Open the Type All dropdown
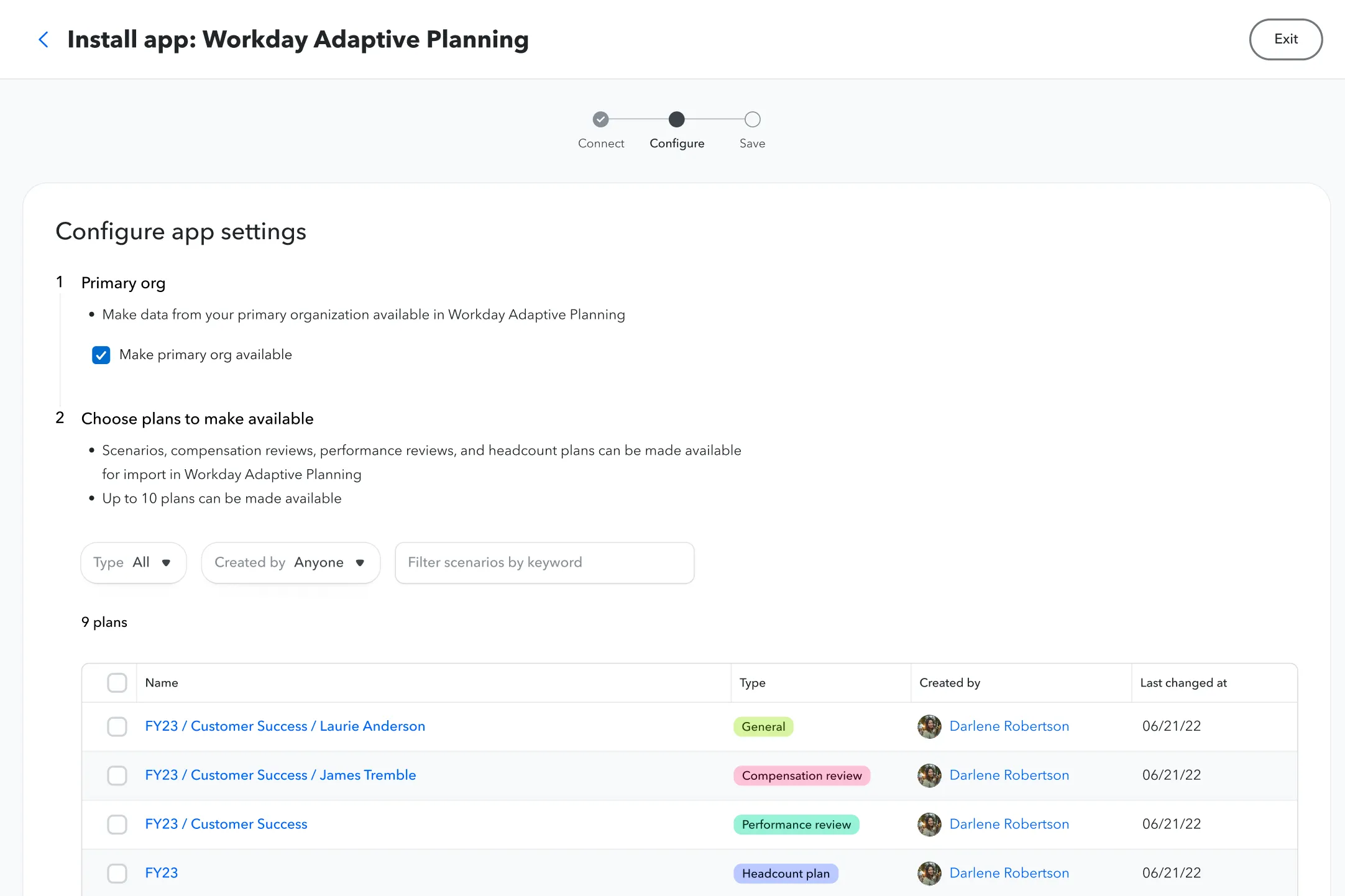This screenshot has width=1345, height=896. point(134,562)
